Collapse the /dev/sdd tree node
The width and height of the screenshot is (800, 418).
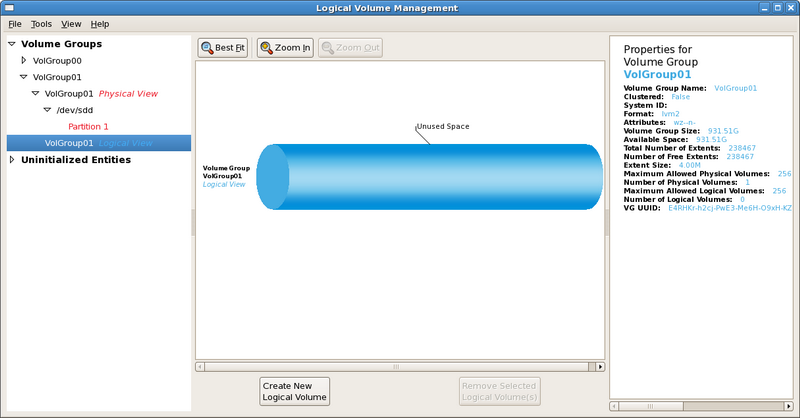47,110
